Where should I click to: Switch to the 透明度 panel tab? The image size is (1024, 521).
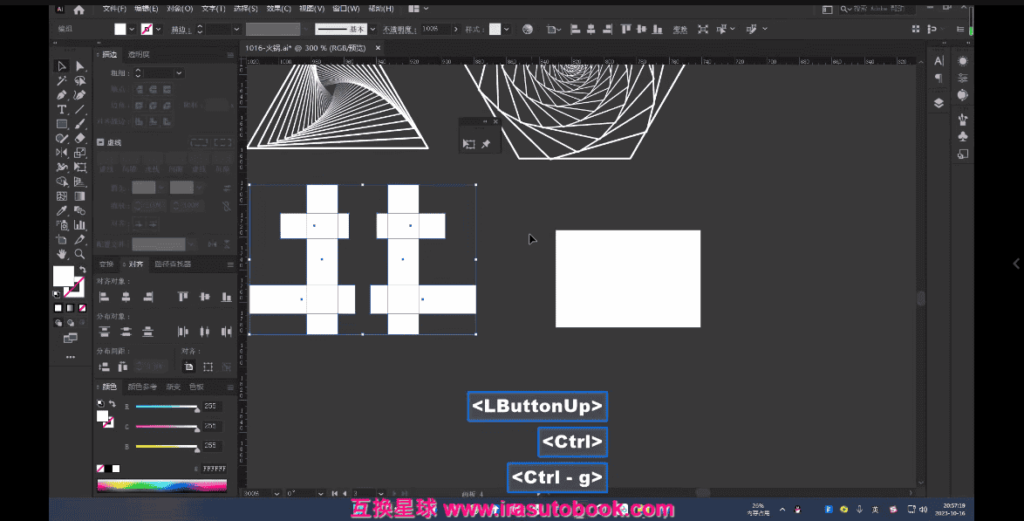tap(140, 54)
